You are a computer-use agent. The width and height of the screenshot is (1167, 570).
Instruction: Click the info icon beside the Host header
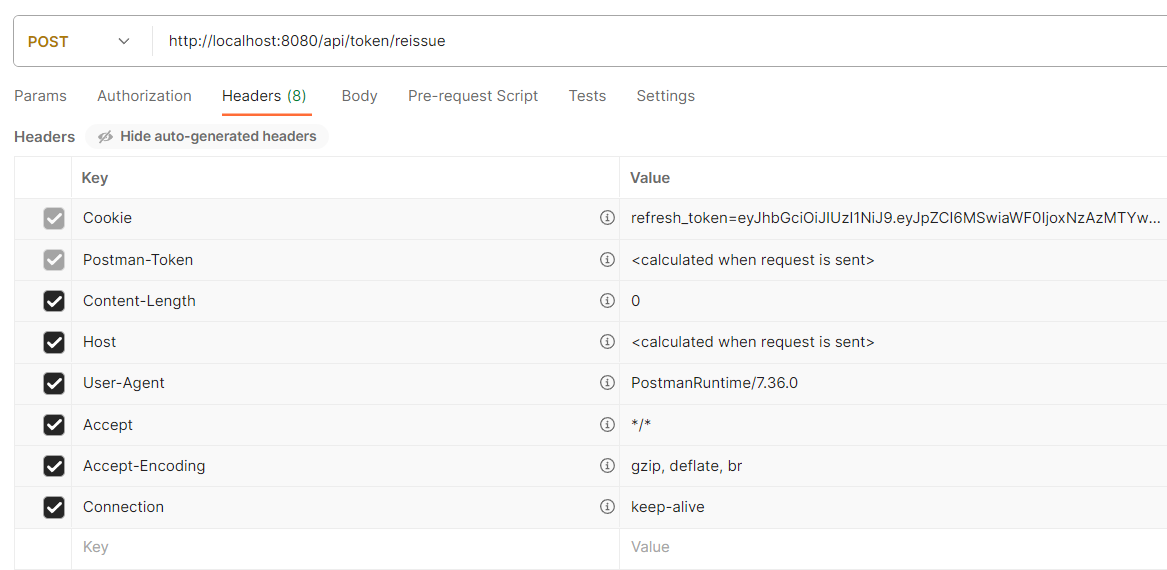pyautogui.click(x=607, y=342)
